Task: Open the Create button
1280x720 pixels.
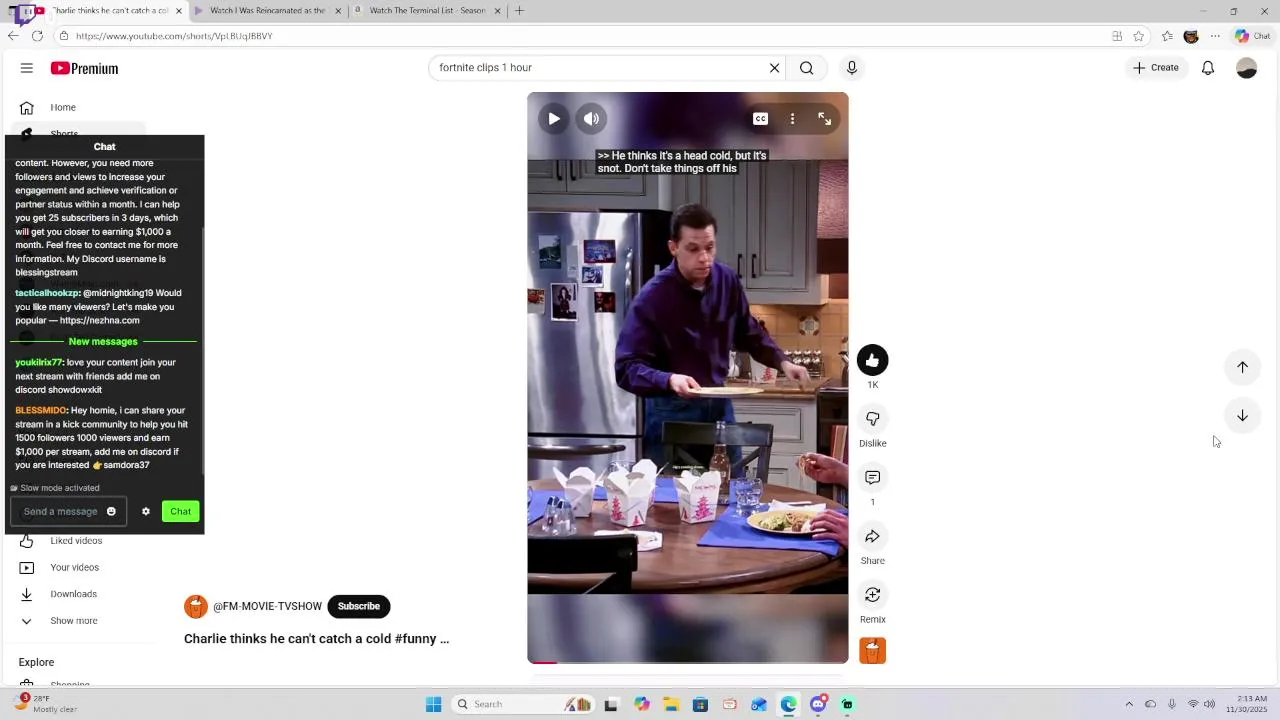Action: pyautogui.click(x=1156, y=68)
